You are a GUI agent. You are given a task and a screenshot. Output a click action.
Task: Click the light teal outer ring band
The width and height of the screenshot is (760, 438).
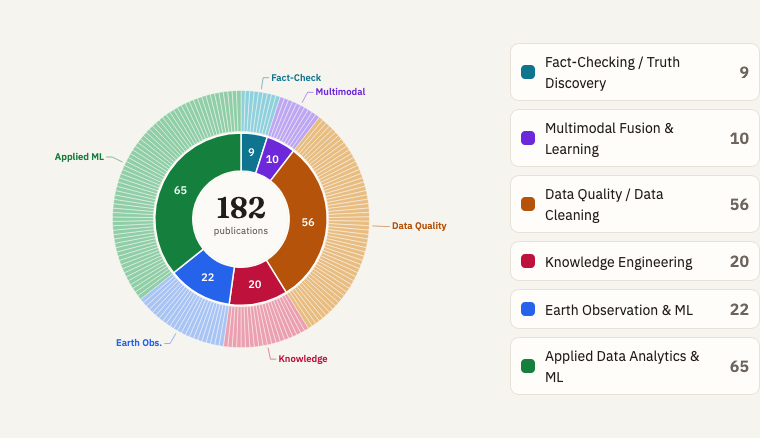coord(257,111)
